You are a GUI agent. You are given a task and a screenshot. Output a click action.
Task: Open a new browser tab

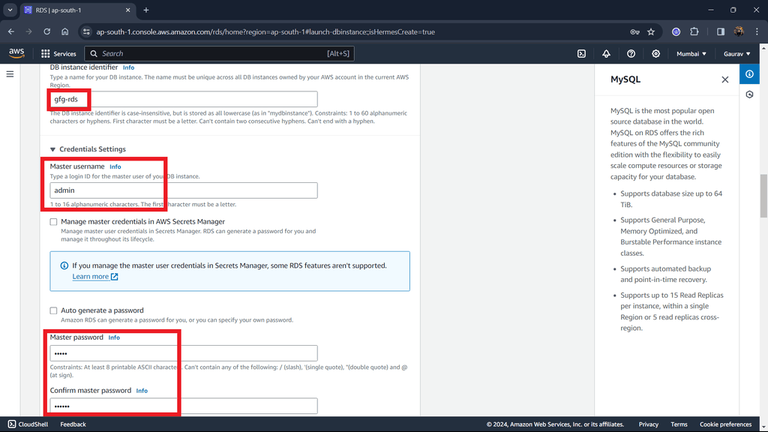click(146, 10)
